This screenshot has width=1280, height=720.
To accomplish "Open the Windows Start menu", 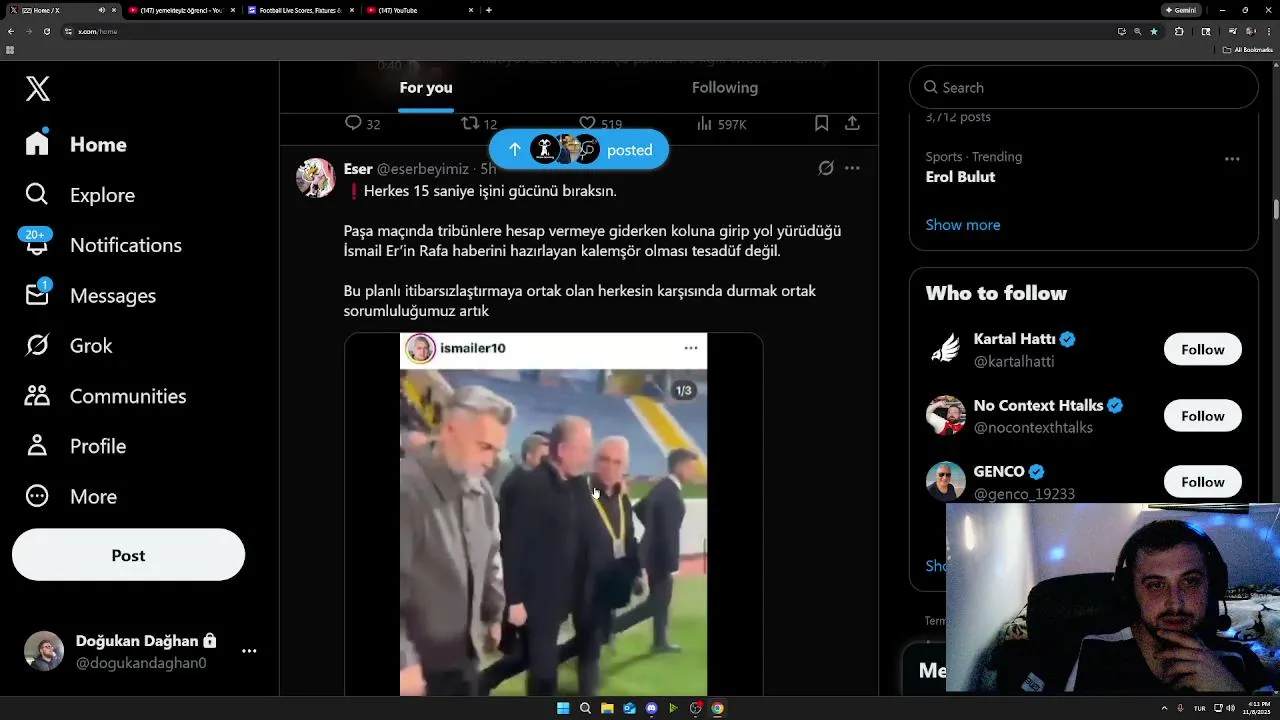I will click(563, 708).
